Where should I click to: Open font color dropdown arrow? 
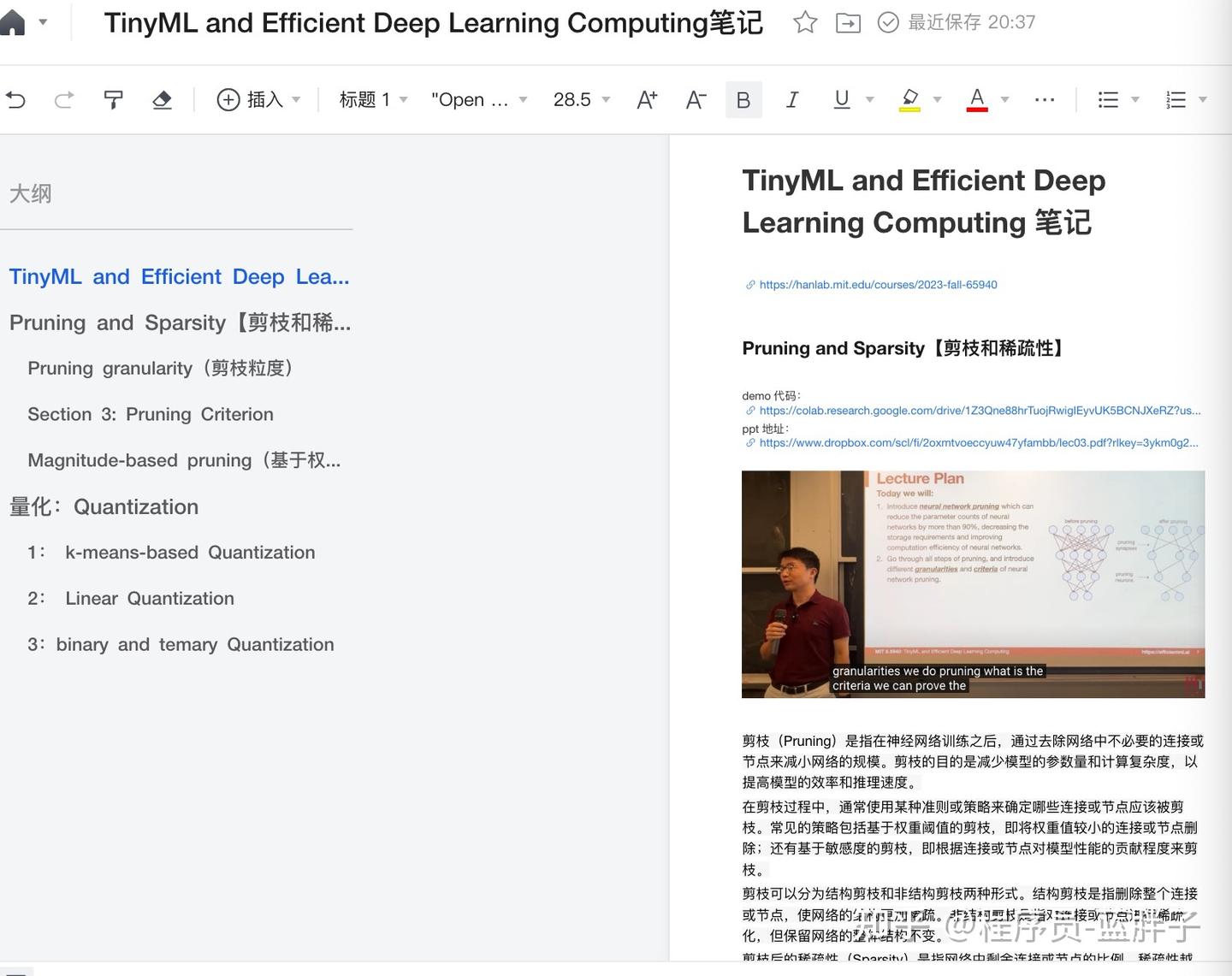coord(1005,100)
